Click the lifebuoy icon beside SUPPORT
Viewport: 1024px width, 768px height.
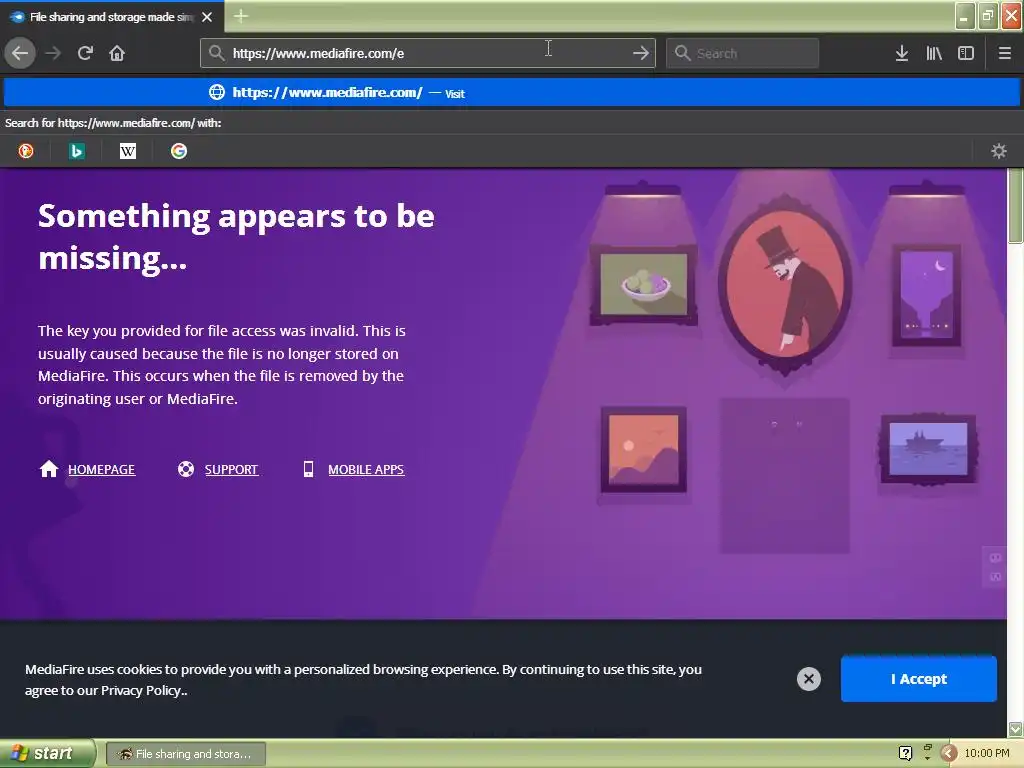tap(186, 469)
